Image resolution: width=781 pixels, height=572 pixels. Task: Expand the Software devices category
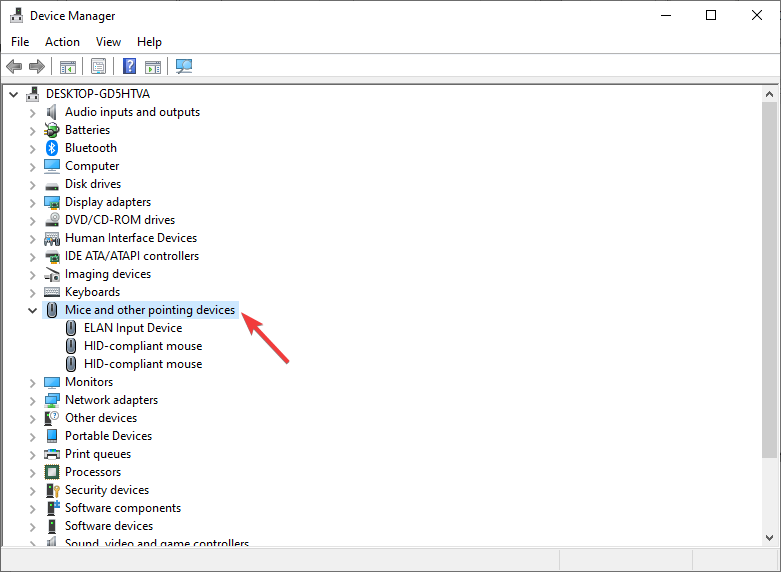pos(32,527)
